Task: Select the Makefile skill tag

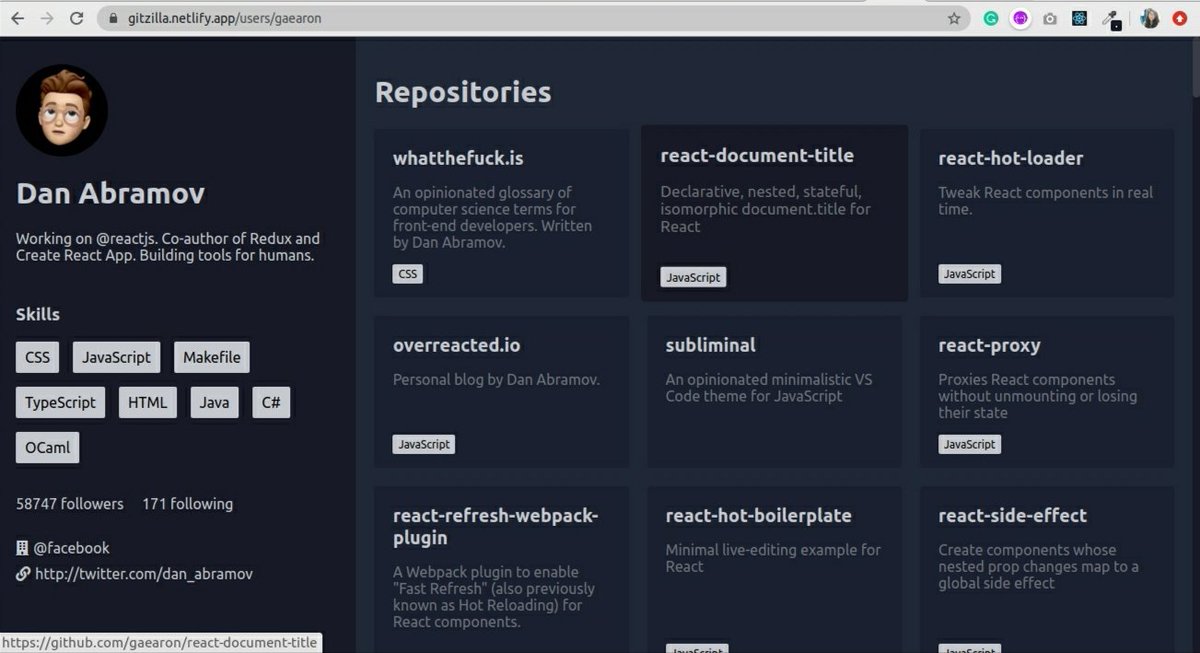Action: tap(213, 357)
